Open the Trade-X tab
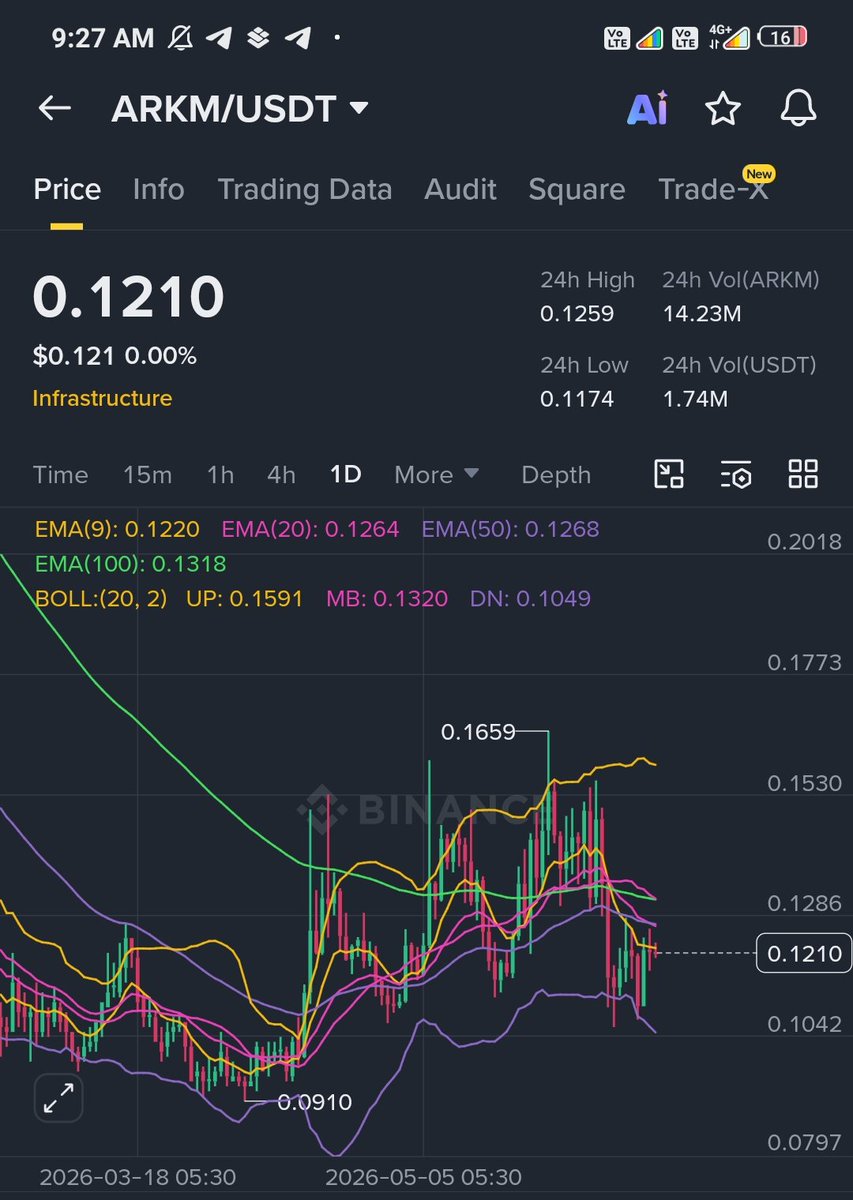 (714, 189)
